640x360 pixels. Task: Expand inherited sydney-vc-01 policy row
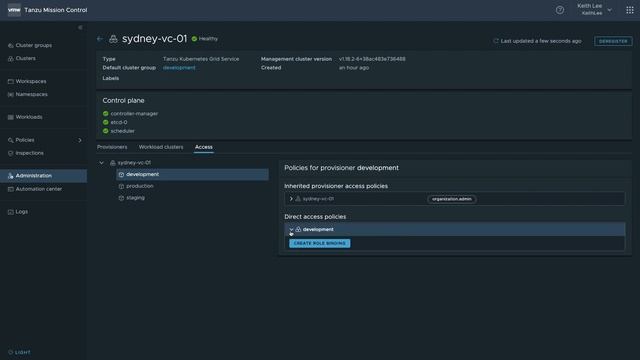(x=291, y=199)
